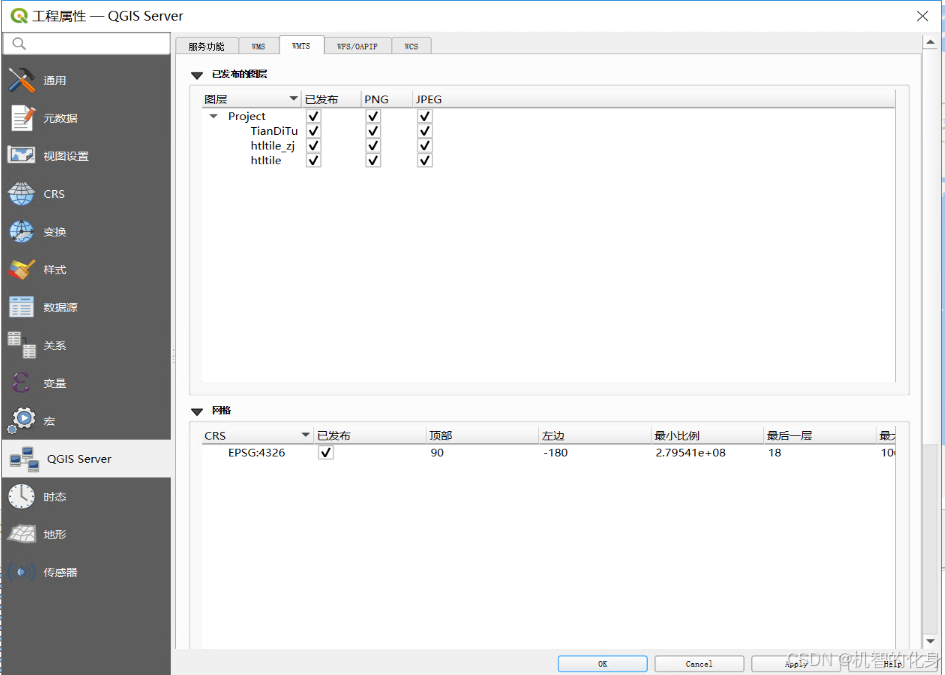Select the TianDiTu layer name
The width and height of the screenshot is (945, 675).
[274, 131]
